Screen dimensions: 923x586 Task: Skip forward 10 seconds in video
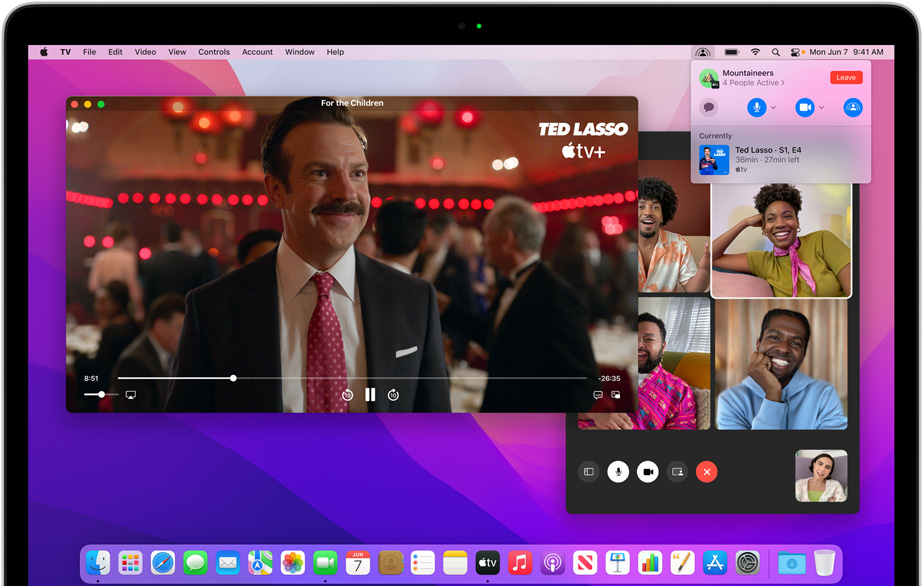393,395
